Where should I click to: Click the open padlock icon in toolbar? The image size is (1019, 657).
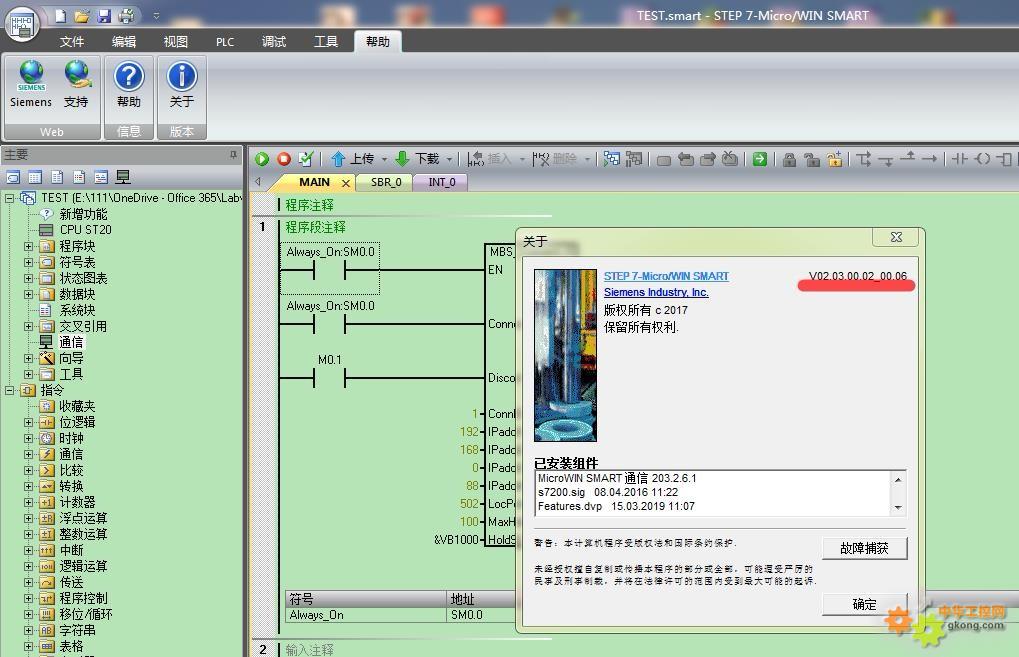click(x=812, y=159)
